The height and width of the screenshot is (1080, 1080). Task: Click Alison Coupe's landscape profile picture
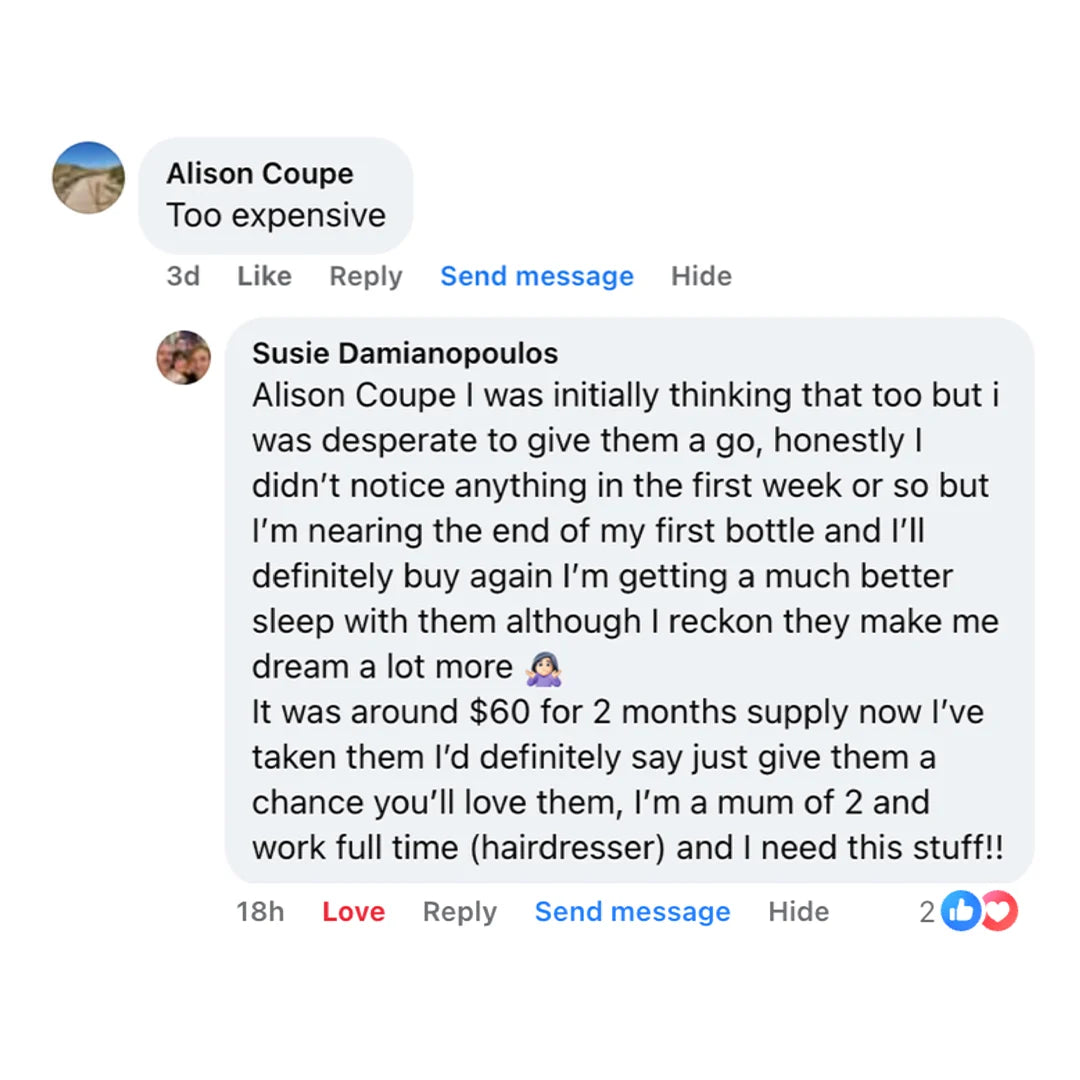click(89, 178)
